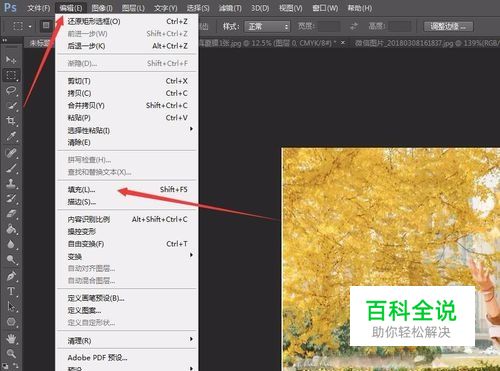Screen dimensions: 500x371
Task: Close the CMYK/8# document tab
Action: click(x=343, y=43)
